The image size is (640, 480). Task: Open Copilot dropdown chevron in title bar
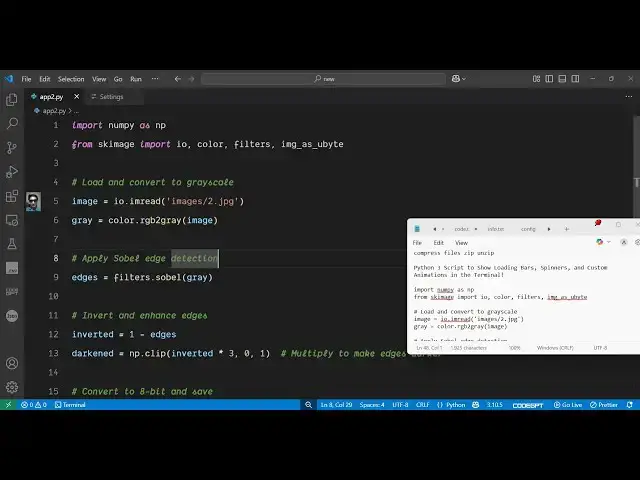point(464,79)
